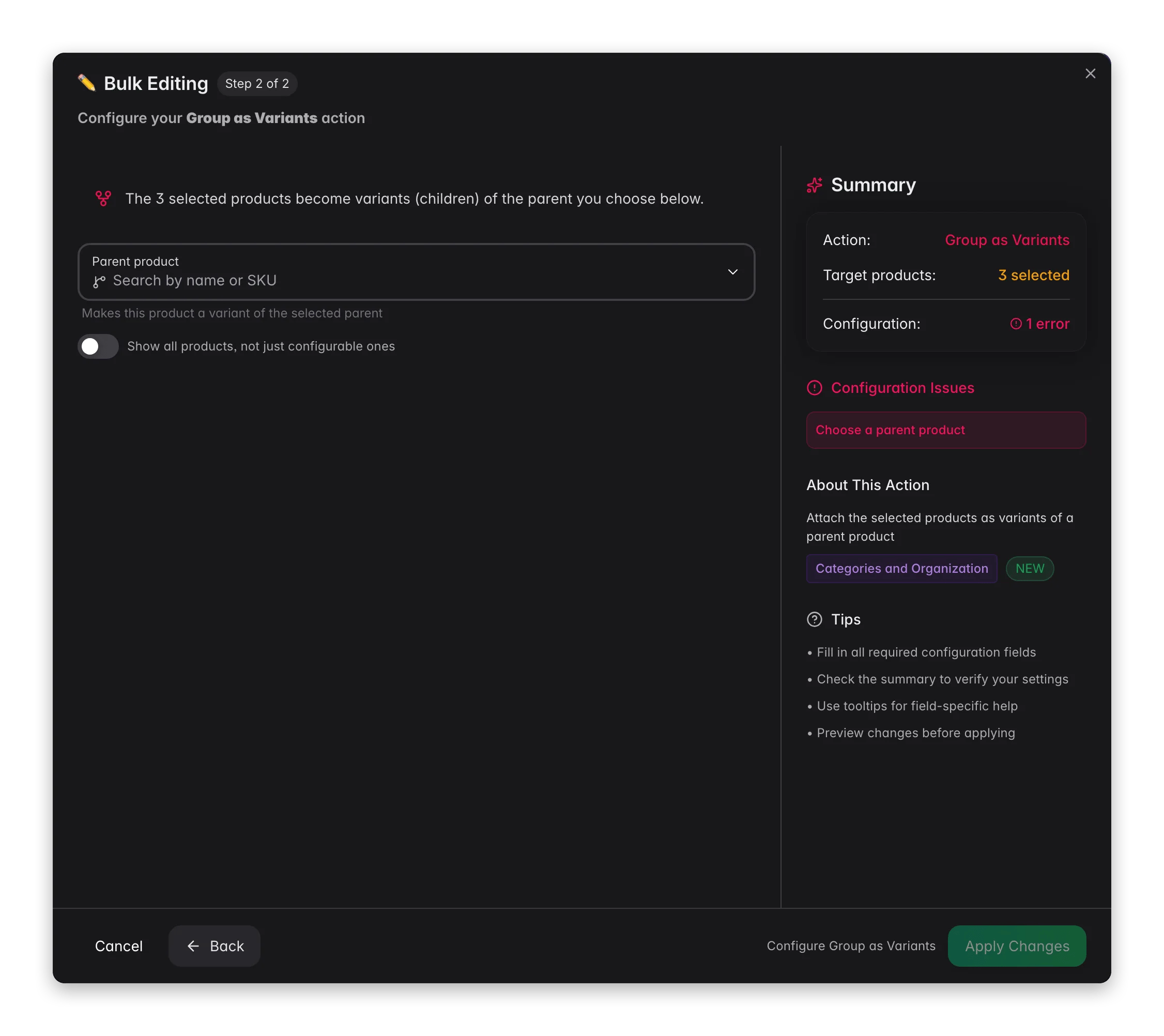Enable Show all products toggle
The image size is (1164, 1036).
[98, 346]
